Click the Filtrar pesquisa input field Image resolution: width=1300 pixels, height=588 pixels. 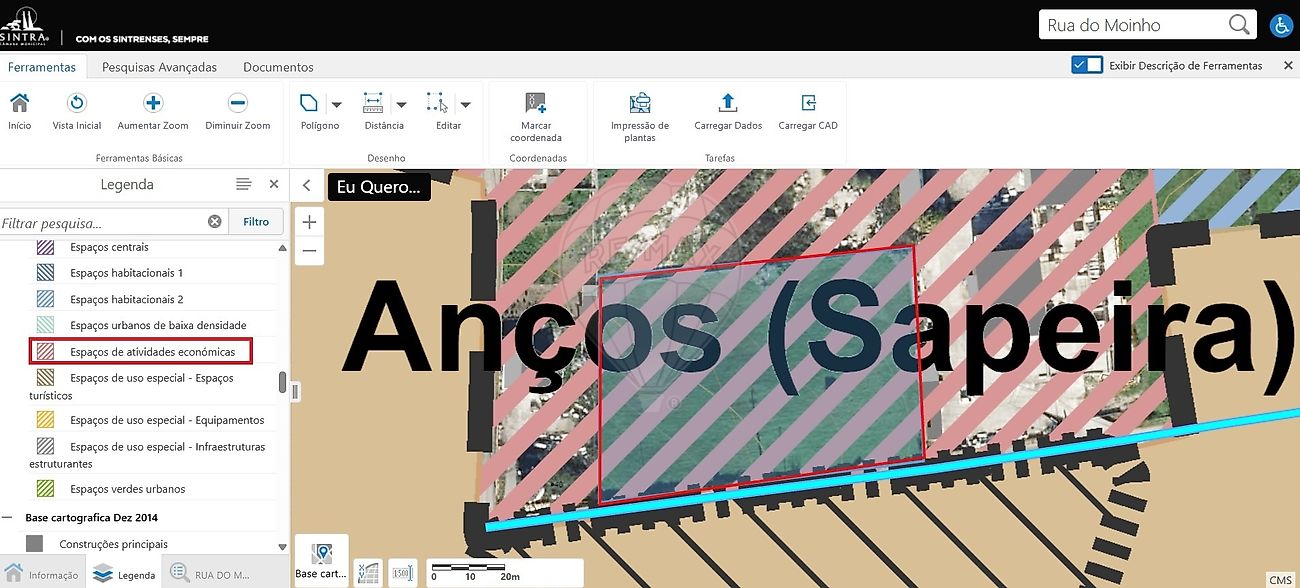coord(100,222)
